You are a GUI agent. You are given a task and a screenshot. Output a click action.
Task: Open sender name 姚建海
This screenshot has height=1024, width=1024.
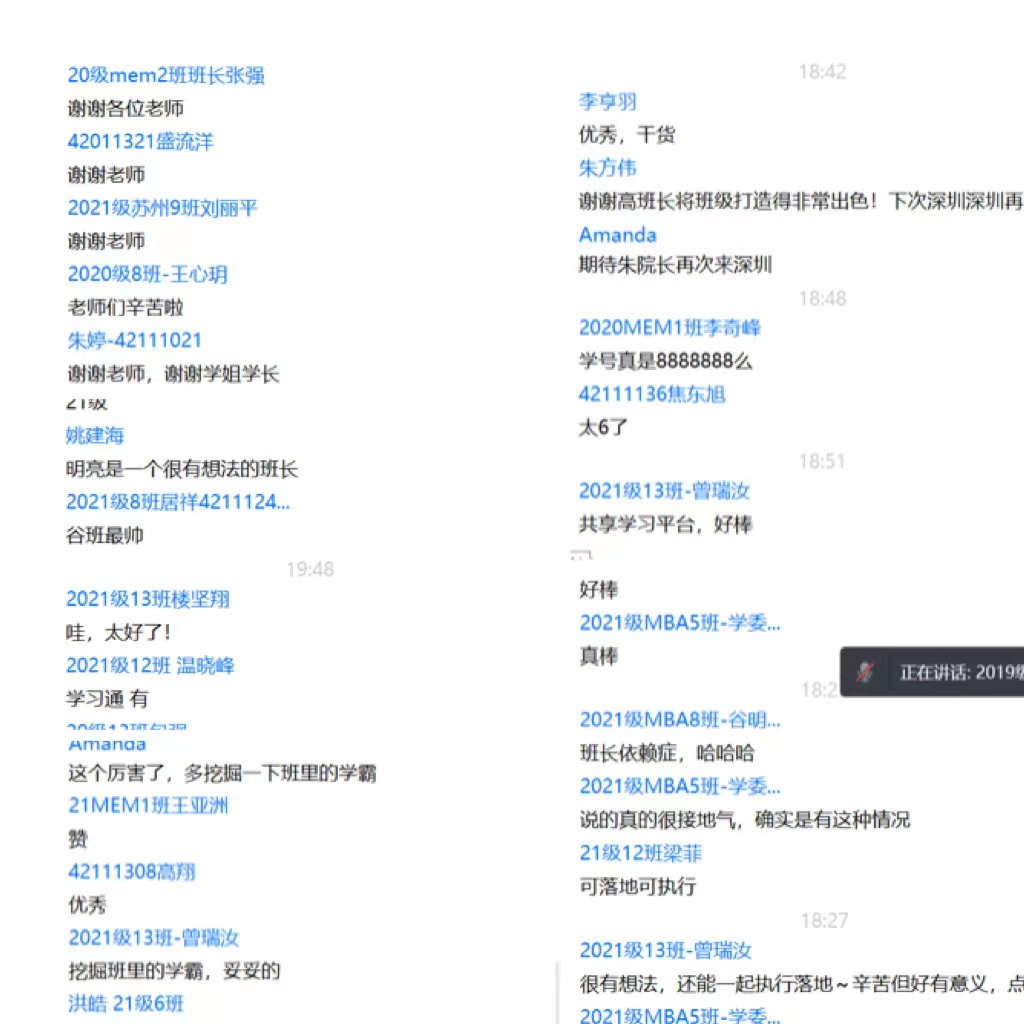click(95, 435)
